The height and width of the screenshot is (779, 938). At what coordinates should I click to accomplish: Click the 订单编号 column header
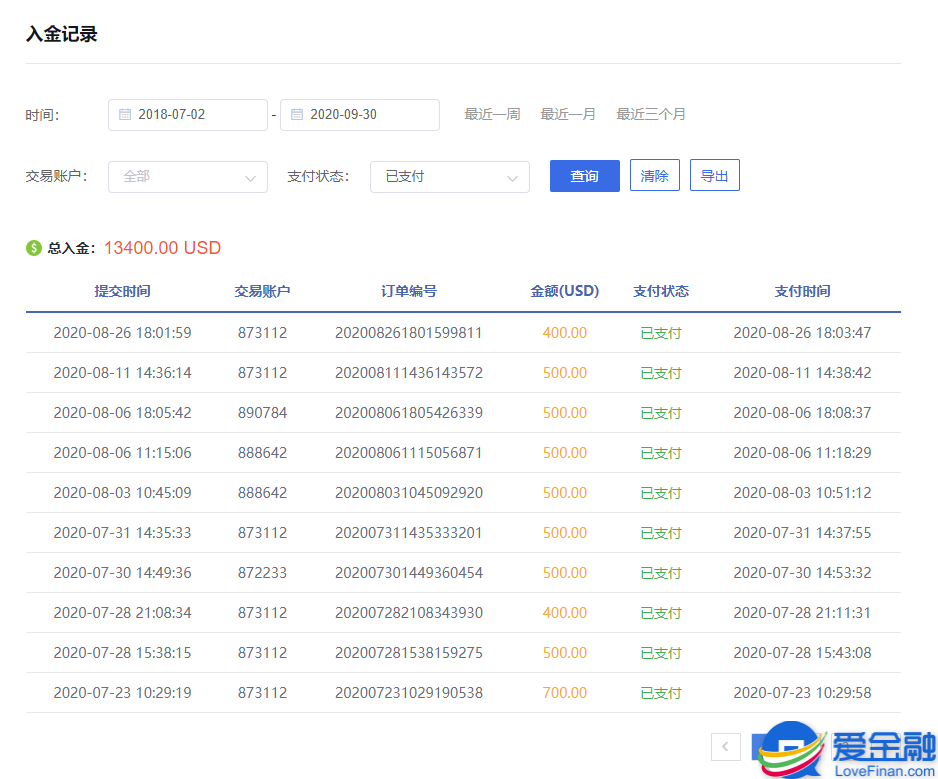[409, 291]
